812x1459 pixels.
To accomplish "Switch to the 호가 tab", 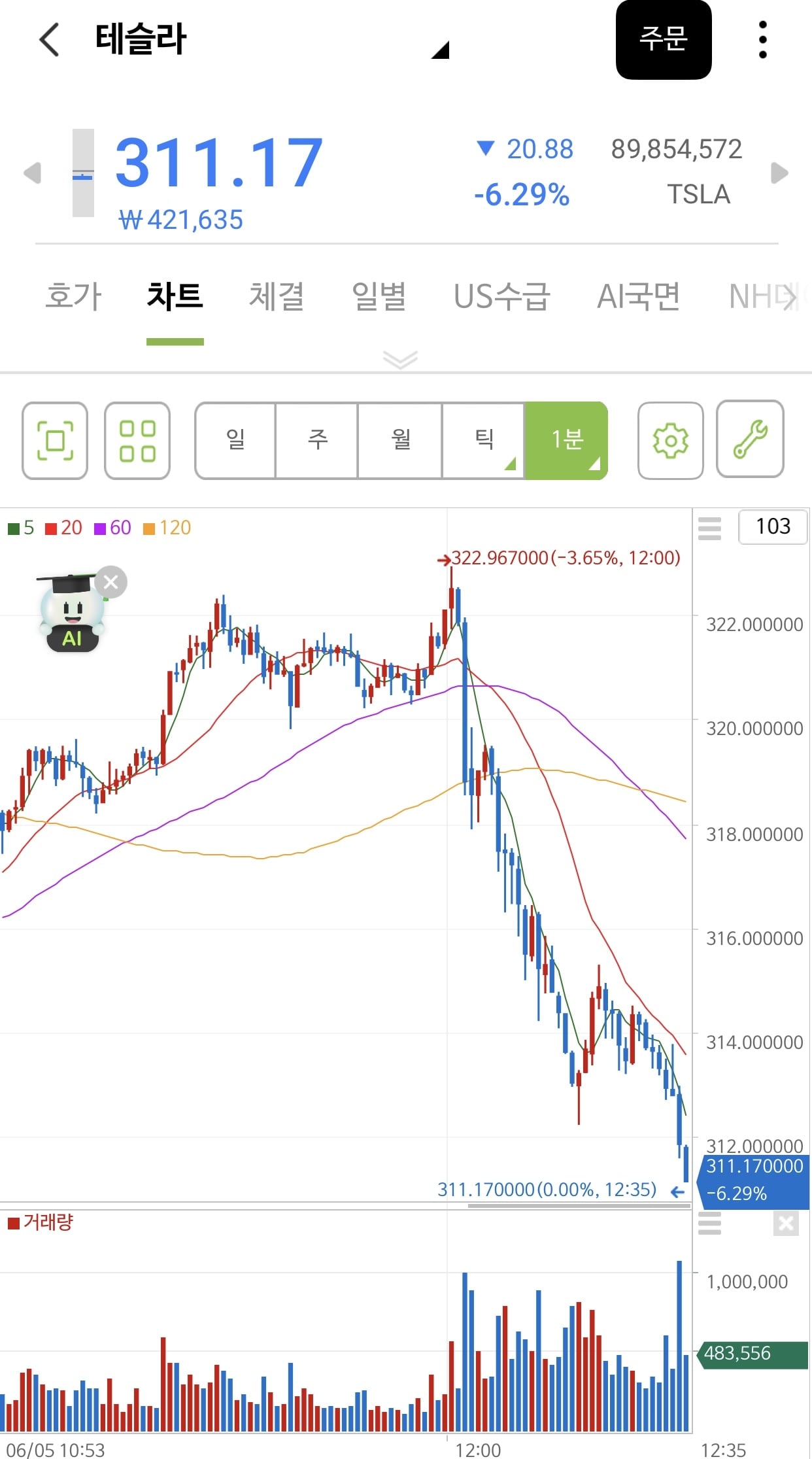I will pyautogui.click(x=73, y=296).
